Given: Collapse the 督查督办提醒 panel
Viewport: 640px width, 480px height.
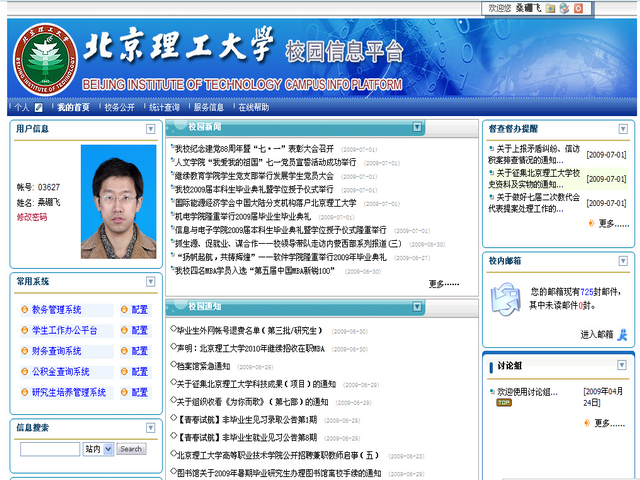Looking at the screenshot, I should point(625,129).
